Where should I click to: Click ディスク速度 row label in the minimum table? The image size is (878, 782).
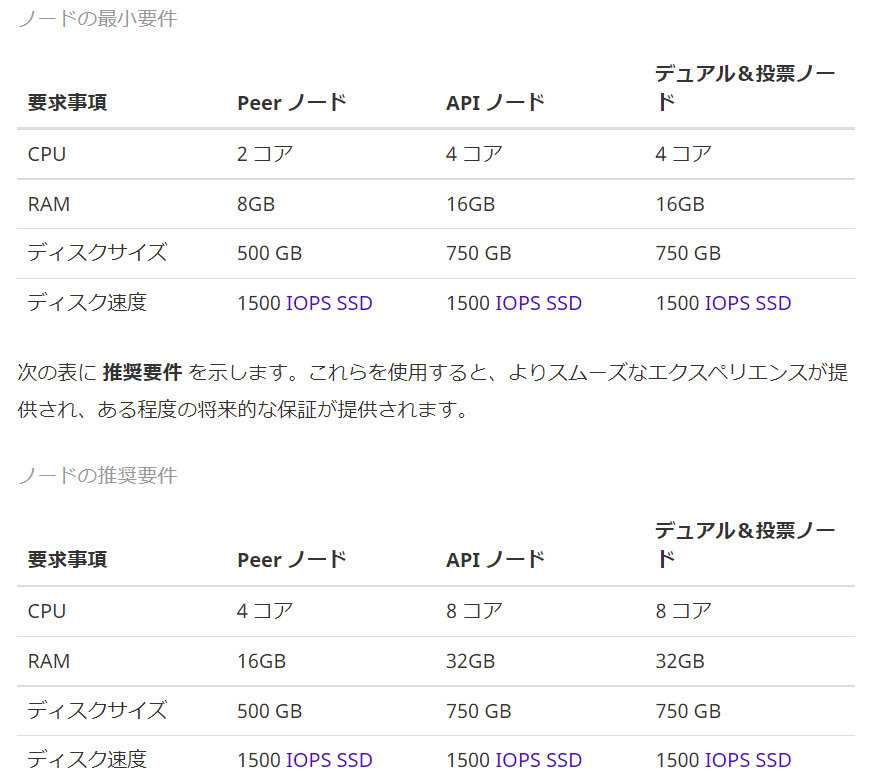point(87,303)
